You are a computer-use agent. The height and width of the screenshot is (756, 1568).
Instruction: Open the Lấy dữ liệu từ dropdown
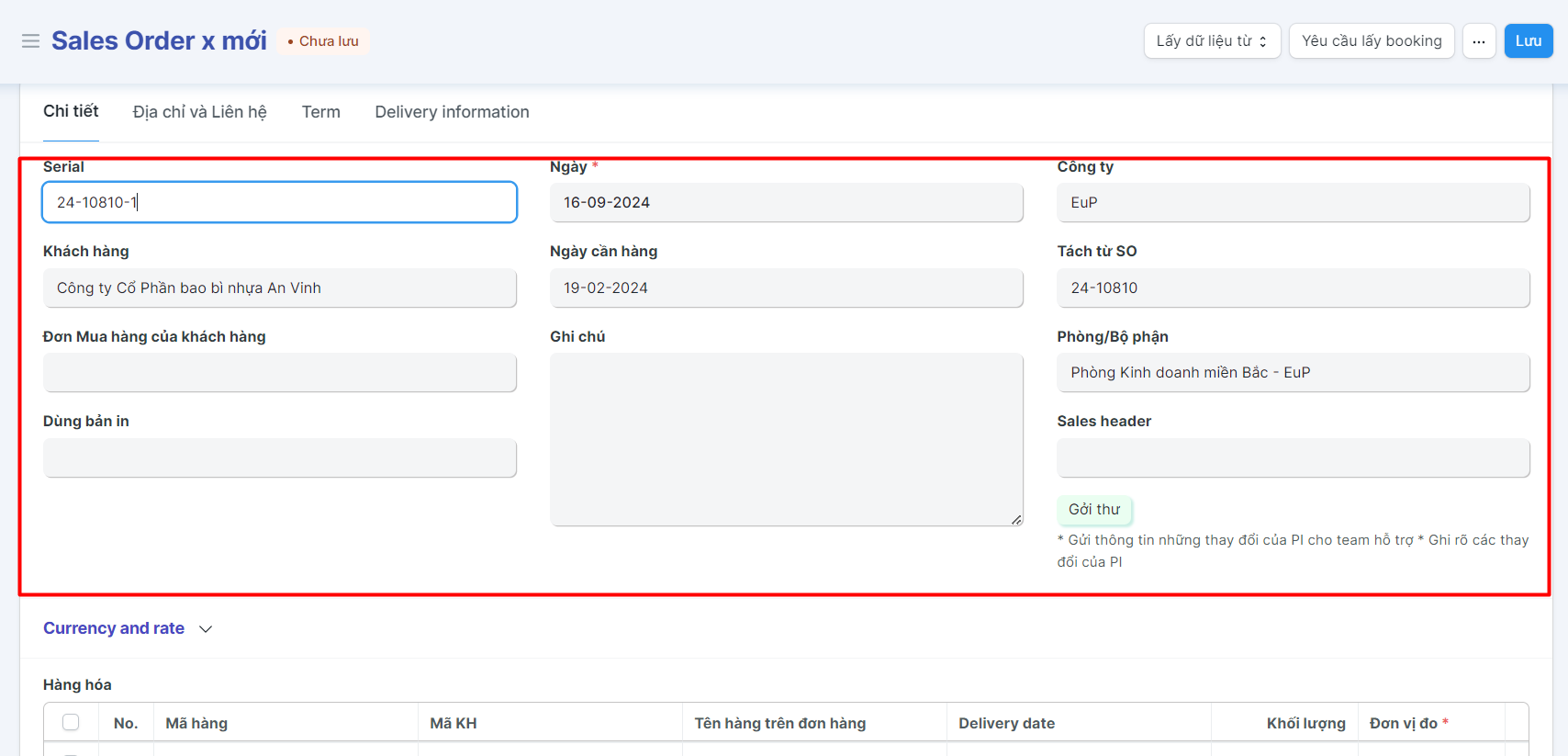[x=1211, y=41]
